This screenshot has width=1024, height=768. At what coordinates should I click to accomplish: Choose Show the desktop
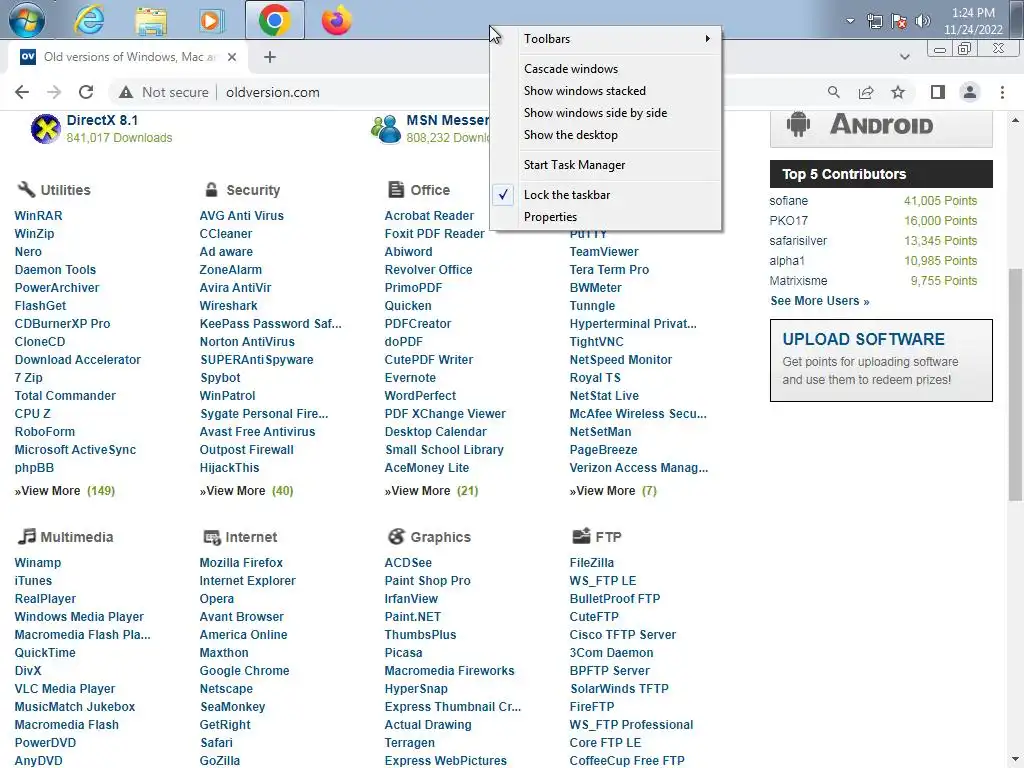(x=606, y=135)
